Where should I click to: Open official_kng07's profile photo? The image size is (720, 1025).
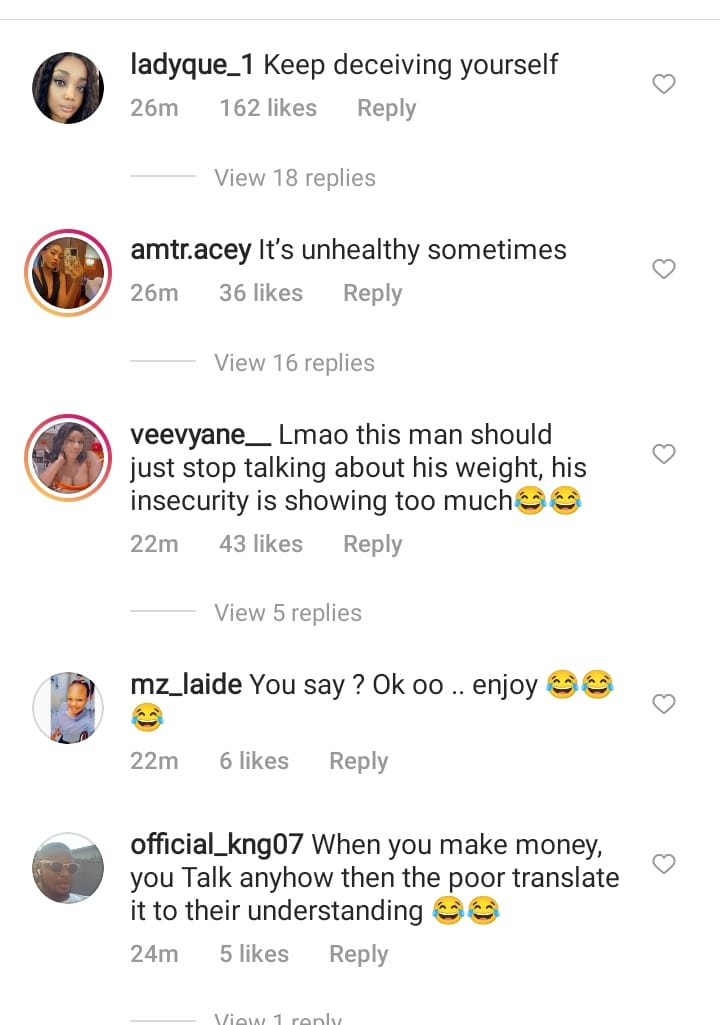point(68,867)
